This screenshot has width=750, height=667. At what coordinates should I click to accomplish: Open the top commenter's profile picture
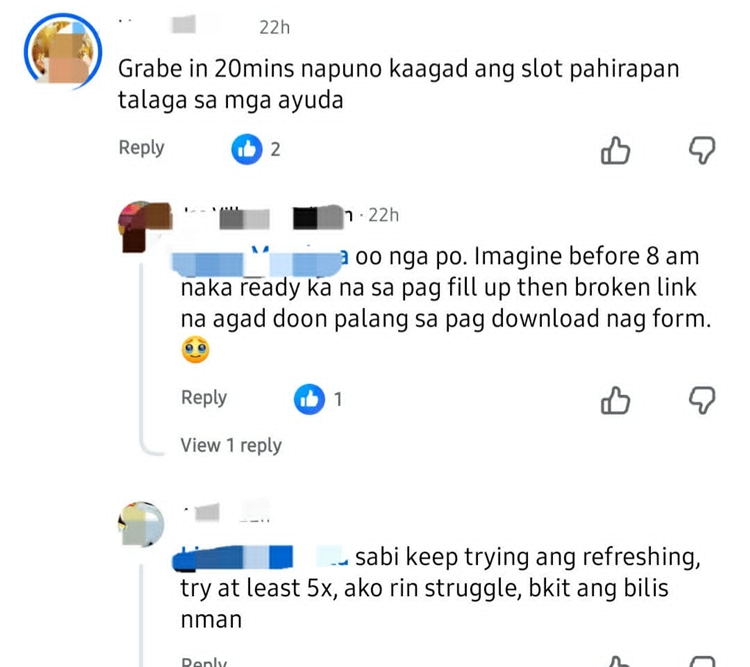(x=63, y=52)
